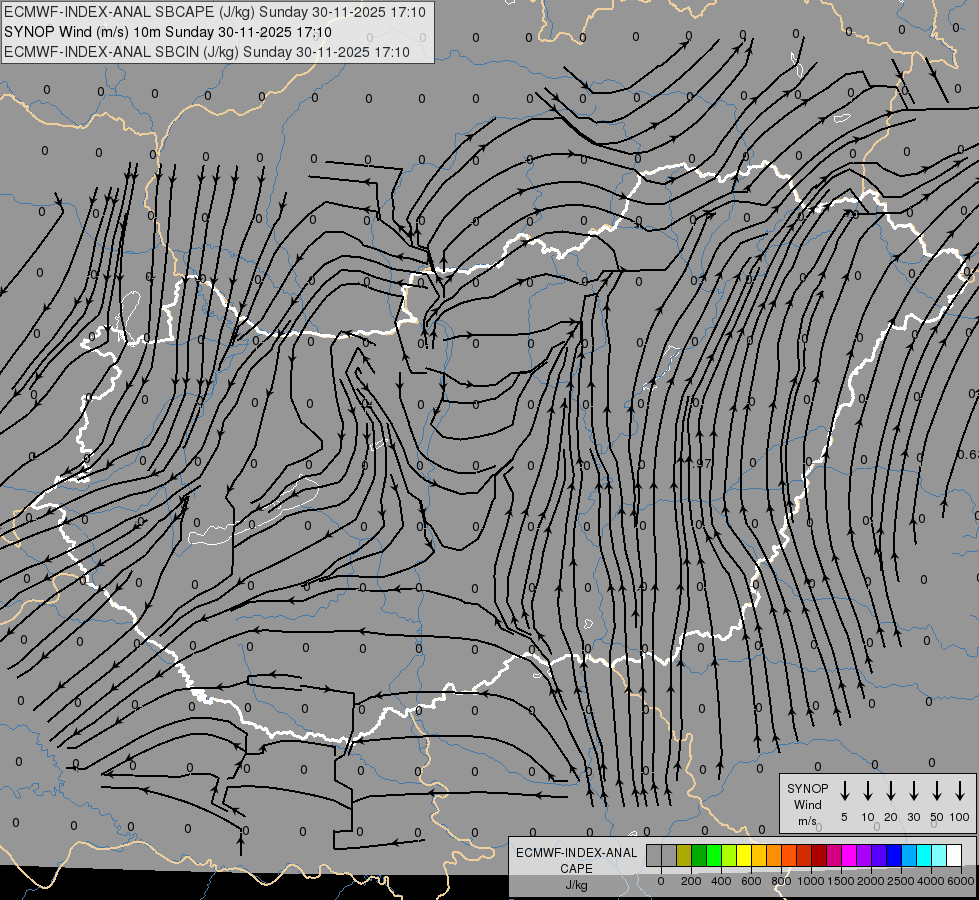979x900 pixels.
Task: Pick the first gray swatch in CAPE scale
Action: point(654,855)
